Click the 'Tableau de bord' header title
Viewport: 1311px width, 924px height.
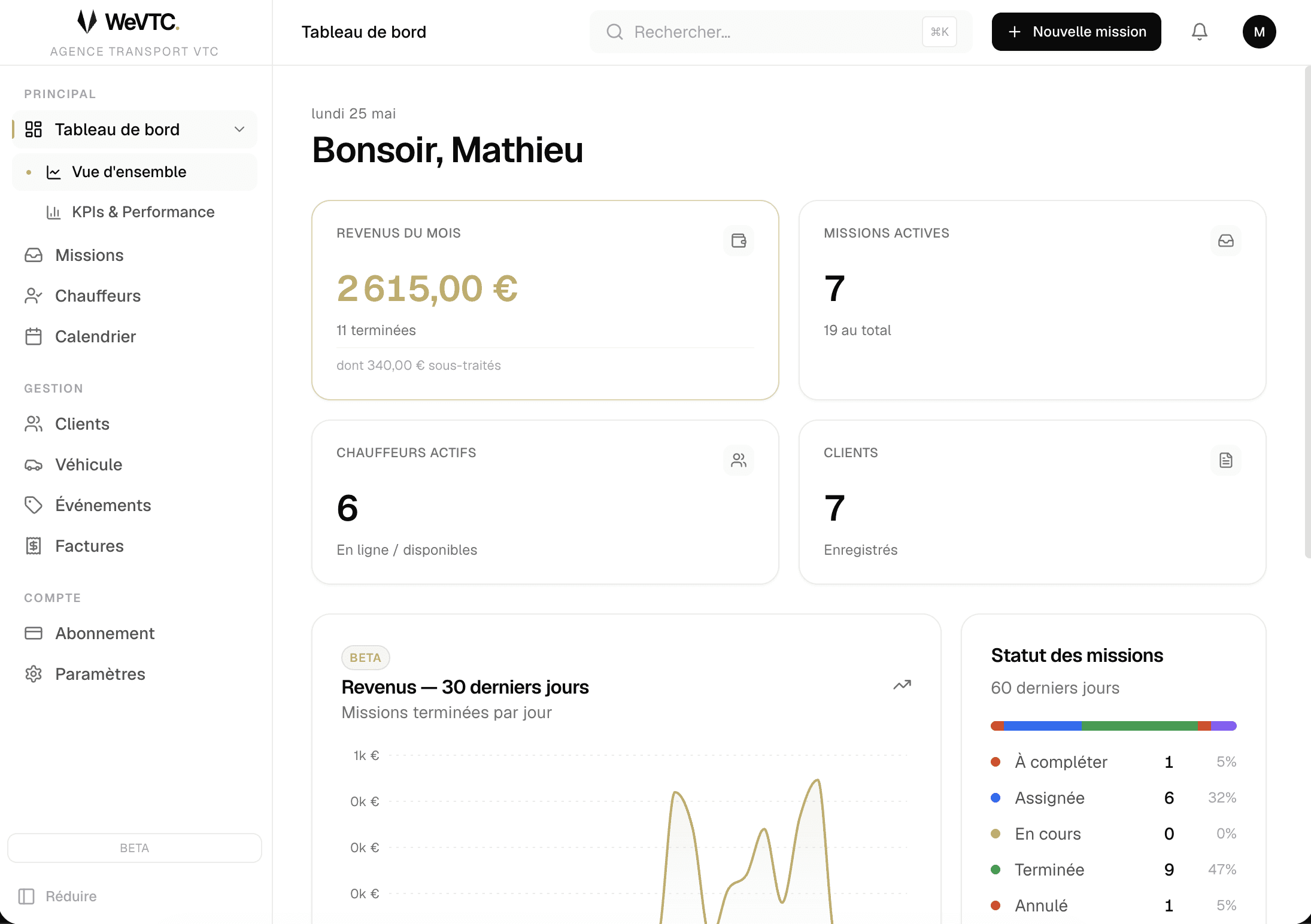(364, 32)
